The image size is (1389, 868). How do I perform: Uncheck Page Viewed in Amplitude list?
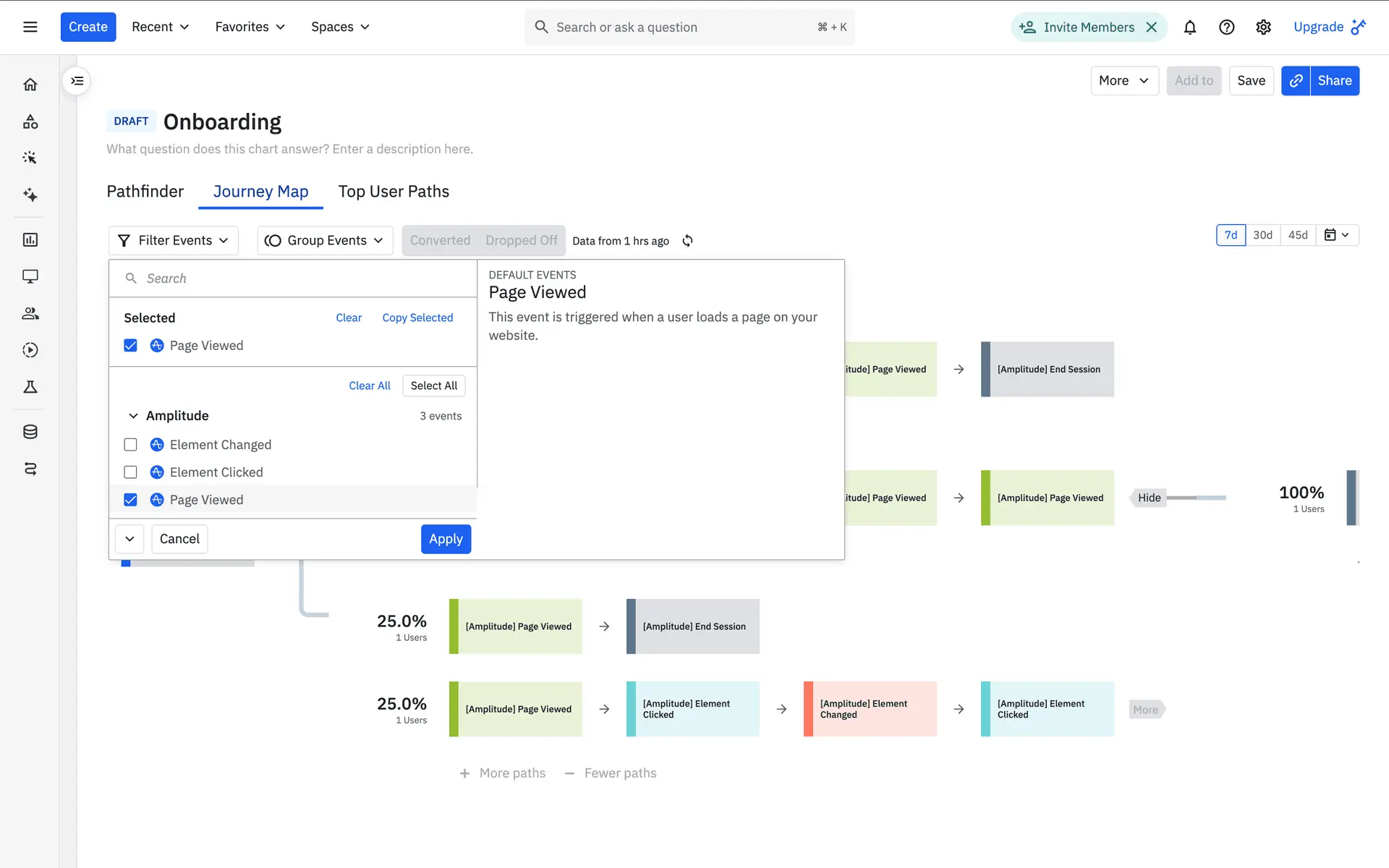[130, 500]
